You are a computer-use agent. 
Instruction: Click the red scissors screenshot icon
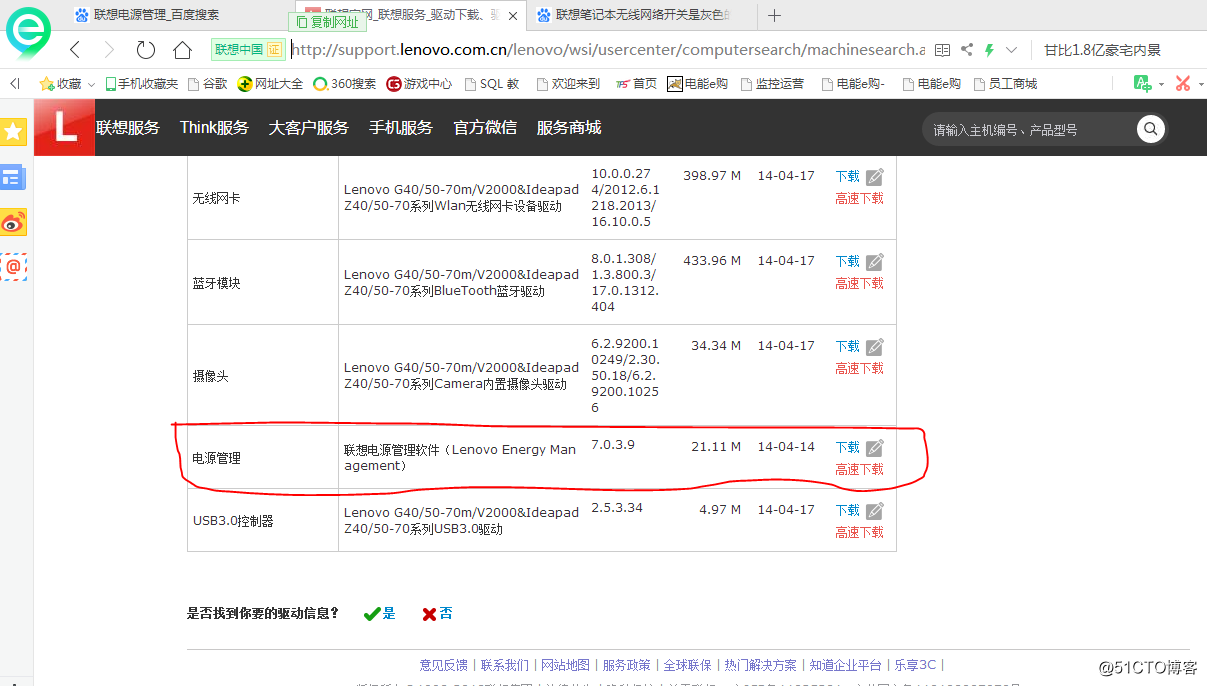[x=1183, y=84]
